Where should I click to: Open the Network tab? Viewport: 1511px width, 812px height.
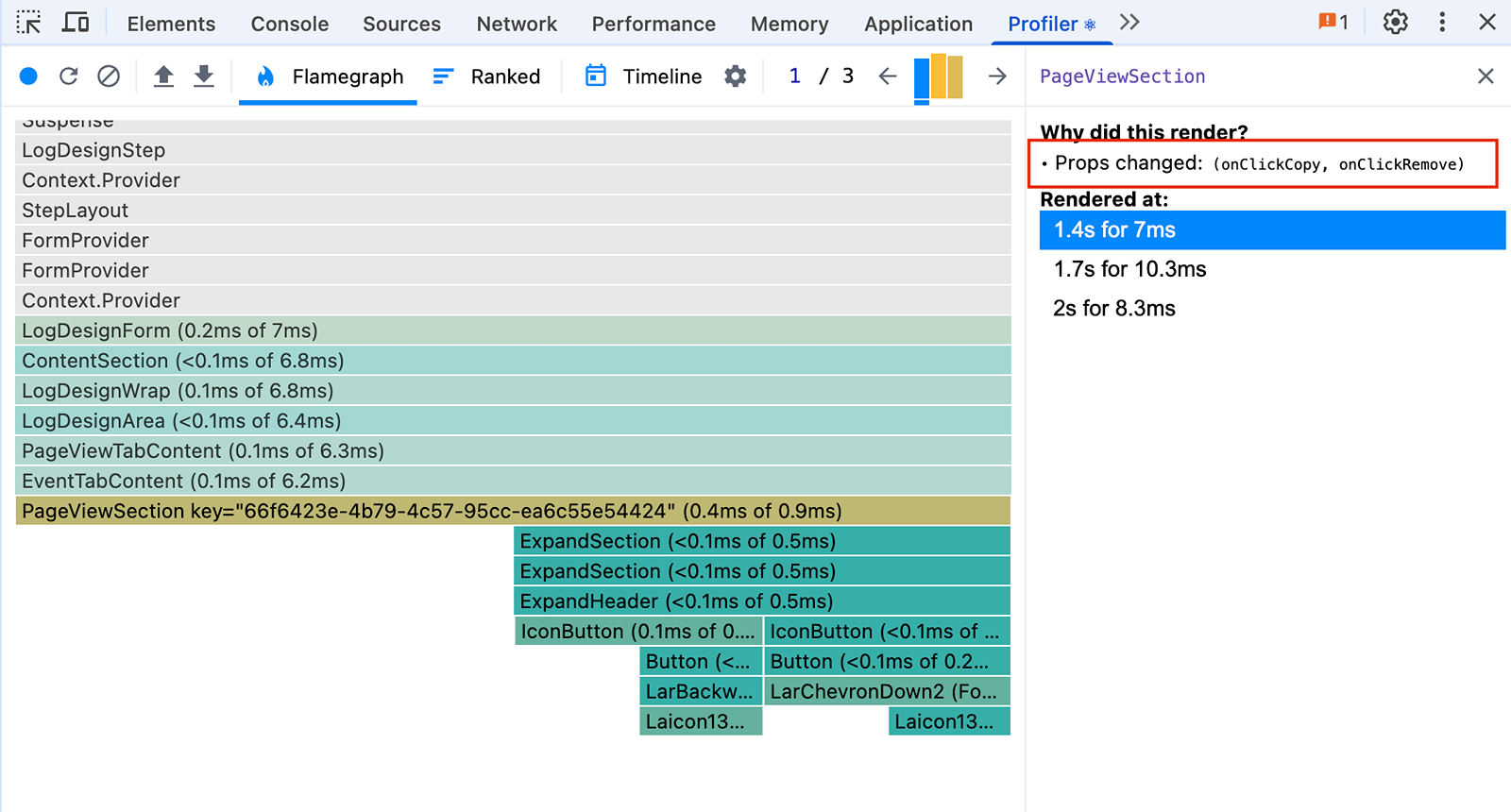click(x=517, y=24)
